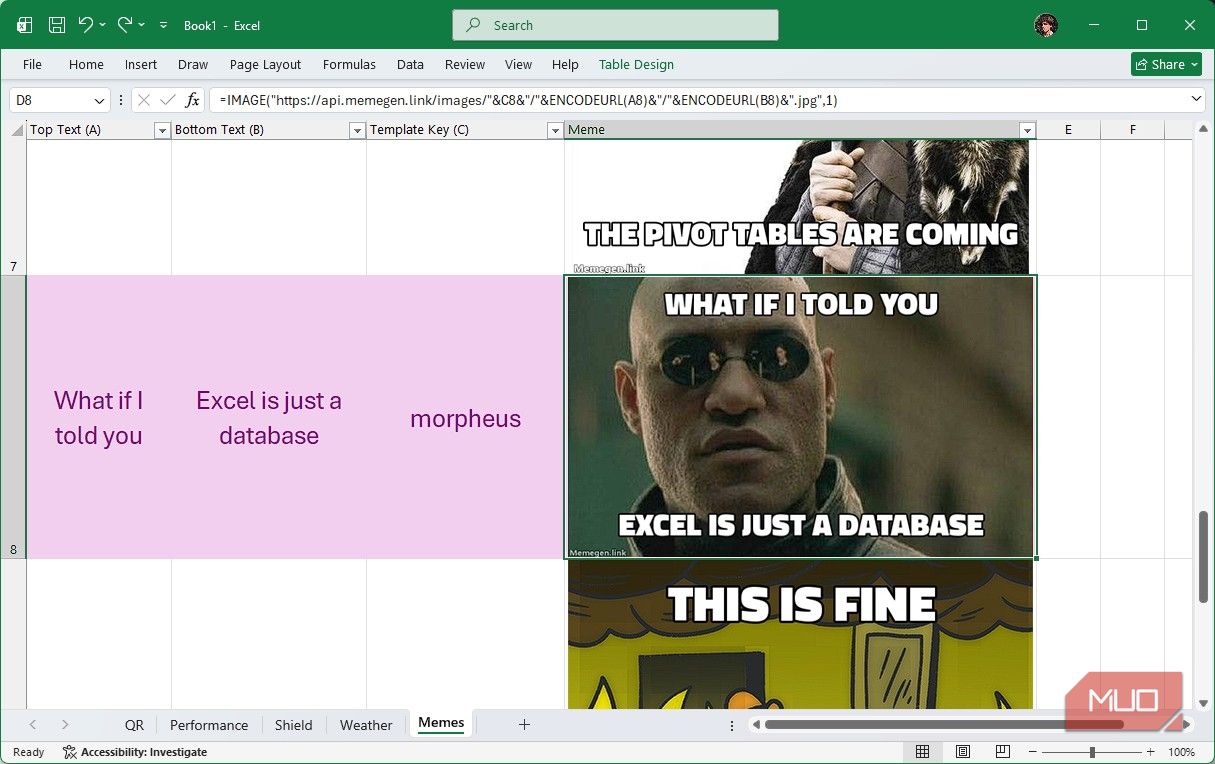Screen dimensions: 1215x764
Task: Click the Cancel X icon in formula bar
Action: click(x=144, y=100)
